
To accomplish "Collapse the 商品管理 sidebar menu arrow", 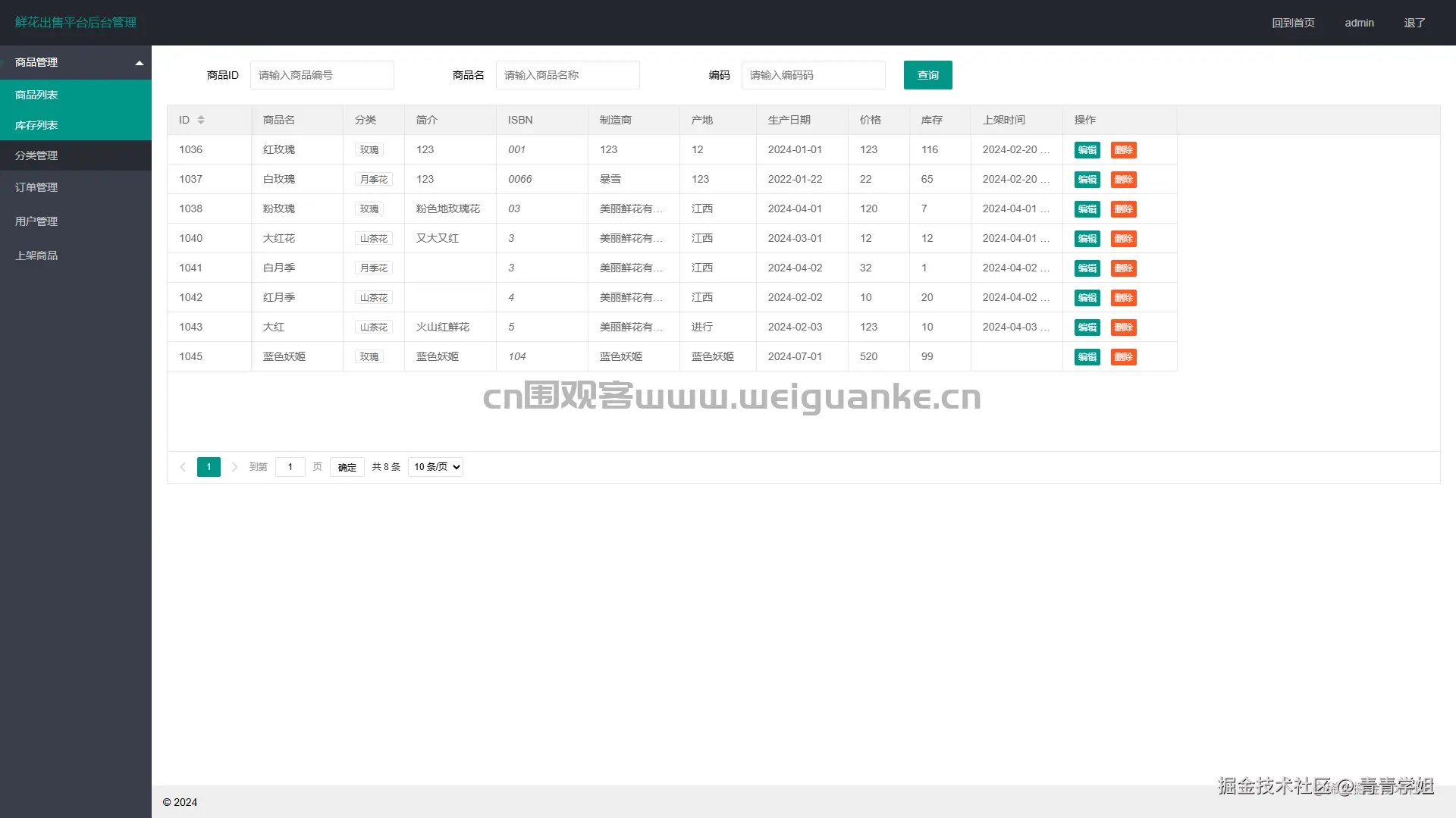I will pos(140,63).
